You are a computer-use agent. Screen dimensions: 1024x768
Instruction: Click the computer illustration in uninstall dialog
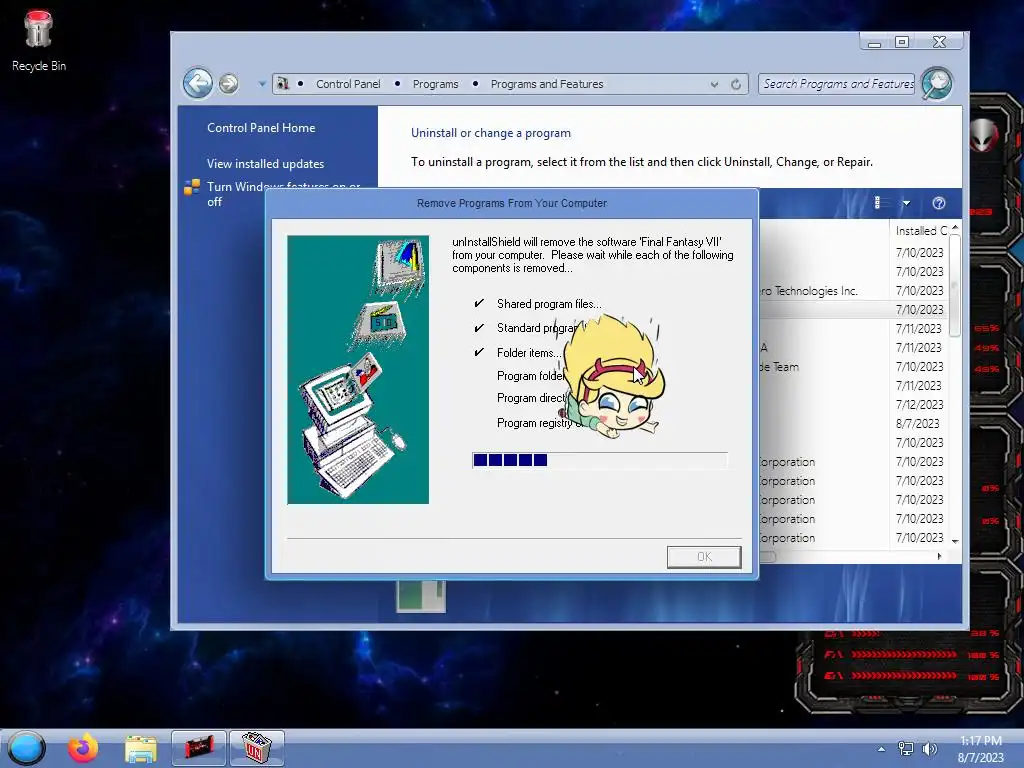pyautogui.click(x=358, y=370)
